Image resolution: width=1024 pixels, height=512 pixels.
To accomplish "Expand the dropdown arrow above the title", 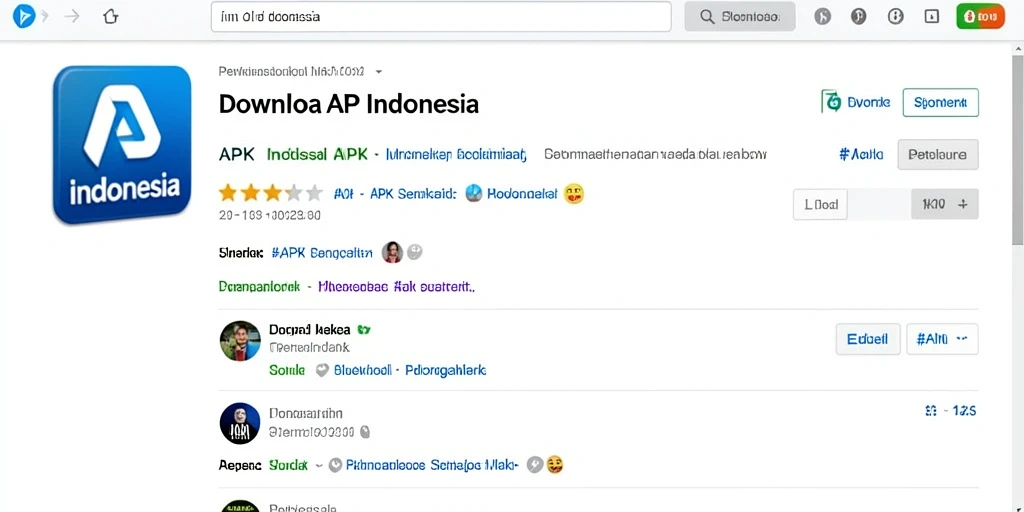I will [379, 71].
